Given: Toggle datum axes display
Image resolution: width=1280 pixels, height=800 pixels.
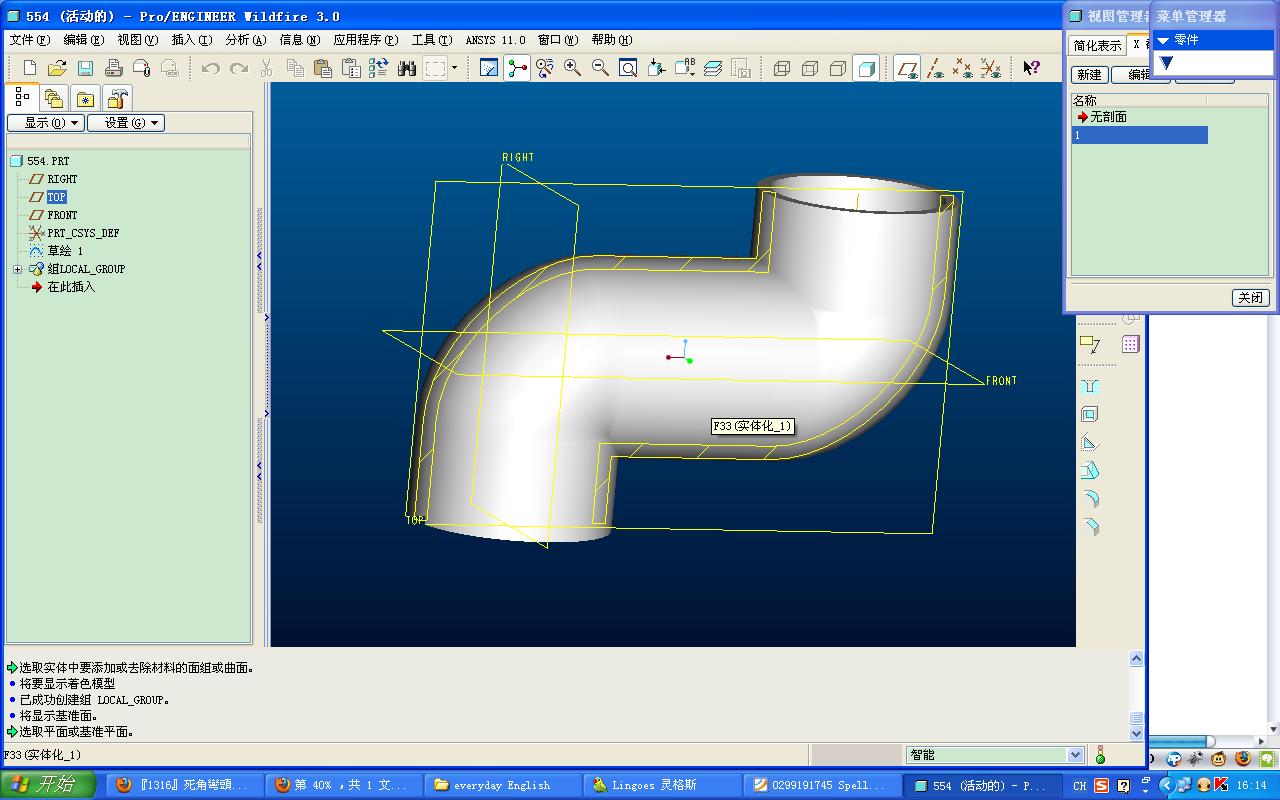Looking at the screenshot, I should pos(935,68).
